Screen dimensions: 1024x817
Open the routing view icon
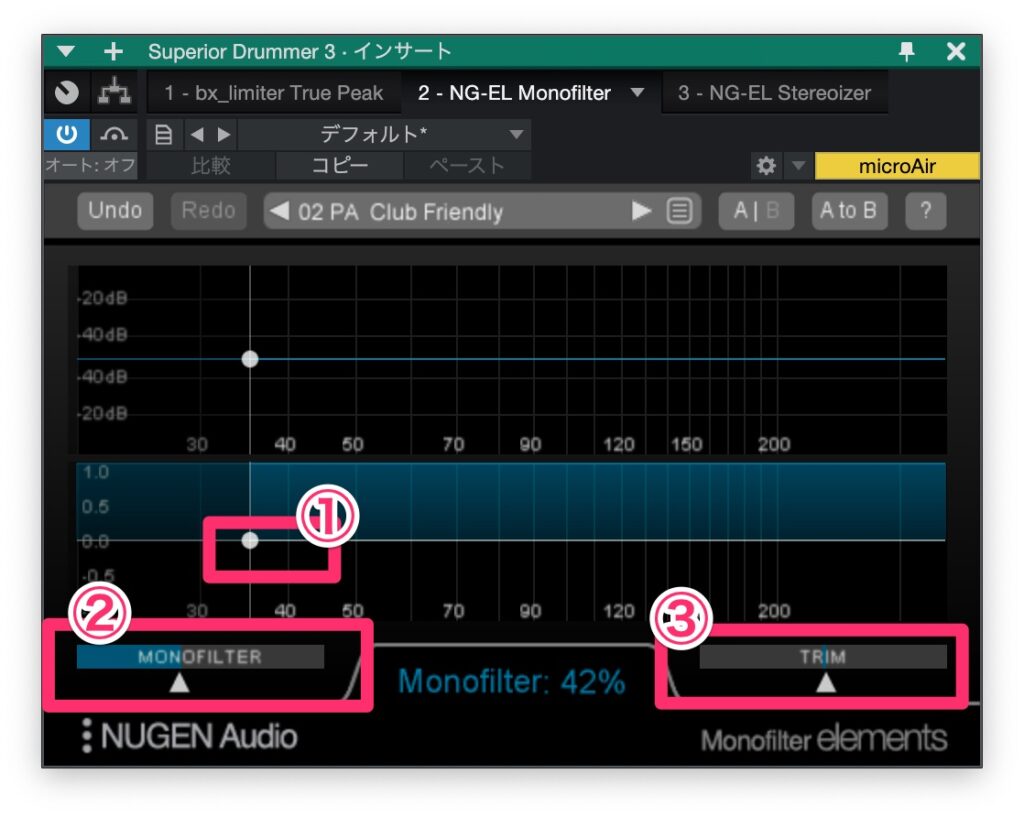point(118,93)
